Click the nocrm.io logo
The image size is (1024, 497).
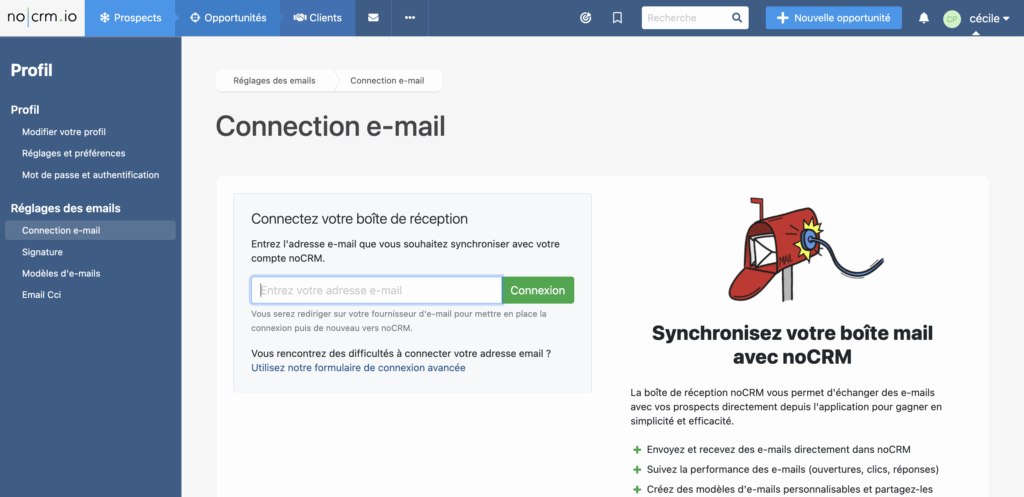[42, 18]
